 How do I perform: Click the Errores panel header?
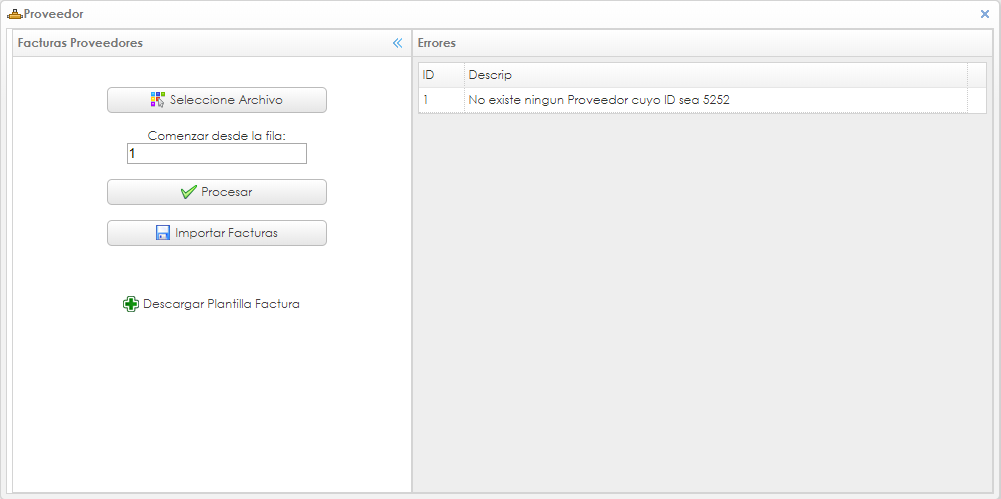click(702, 43)
